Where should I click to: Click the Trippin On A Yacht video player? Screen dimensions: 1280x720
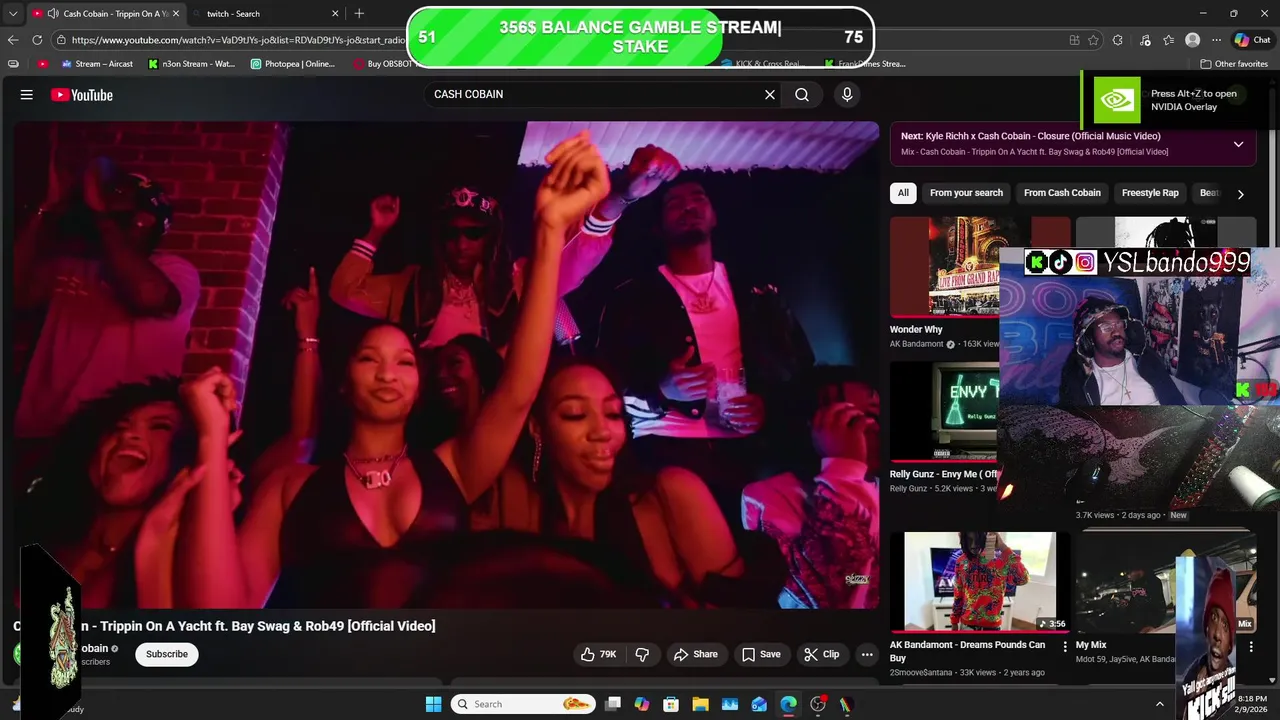[446, 365]
